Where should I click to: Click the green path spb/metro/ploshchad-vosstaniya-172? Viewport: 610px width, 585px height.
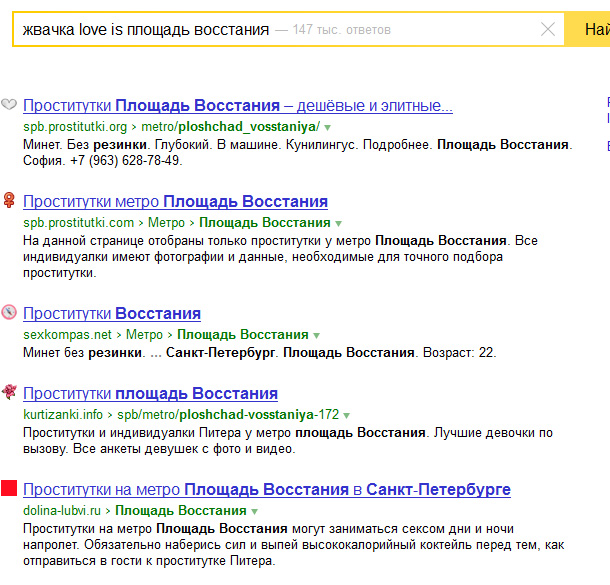click(228, 415)
